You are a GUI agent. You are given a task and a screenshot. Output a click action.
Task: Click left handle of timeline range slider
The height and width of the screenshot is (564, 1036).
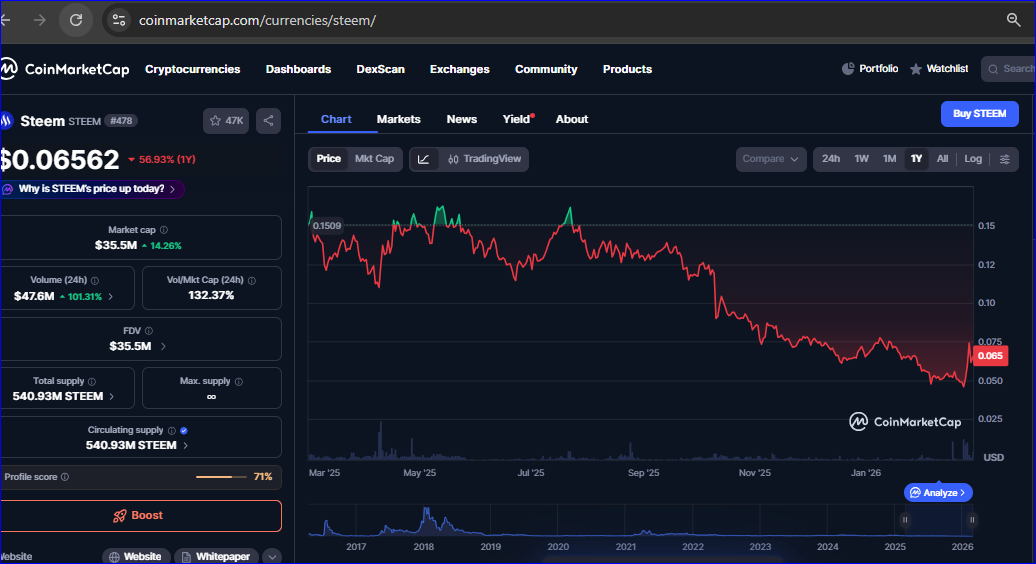coord(905,520)
